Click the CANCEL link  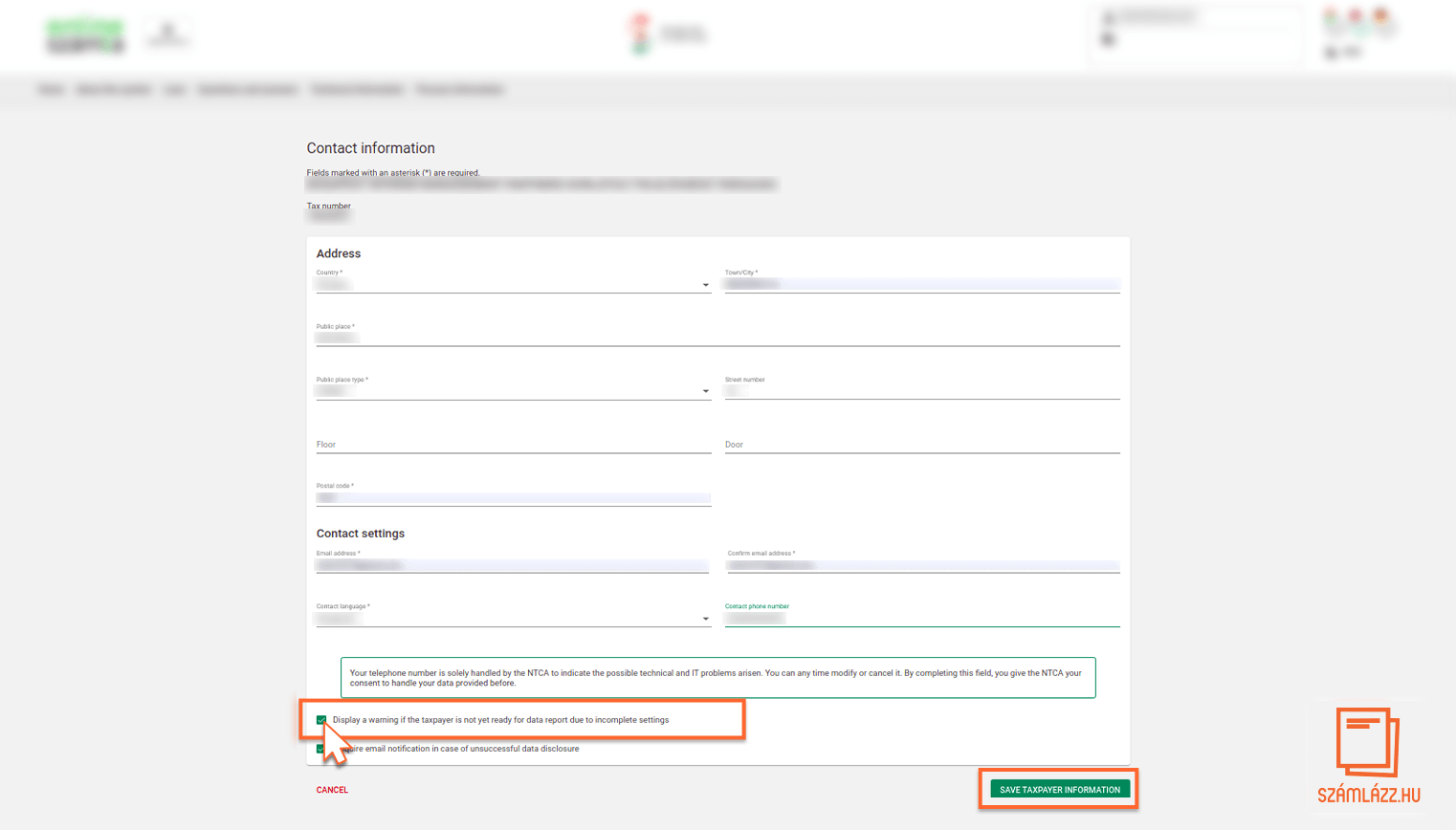tap(332, 790)
